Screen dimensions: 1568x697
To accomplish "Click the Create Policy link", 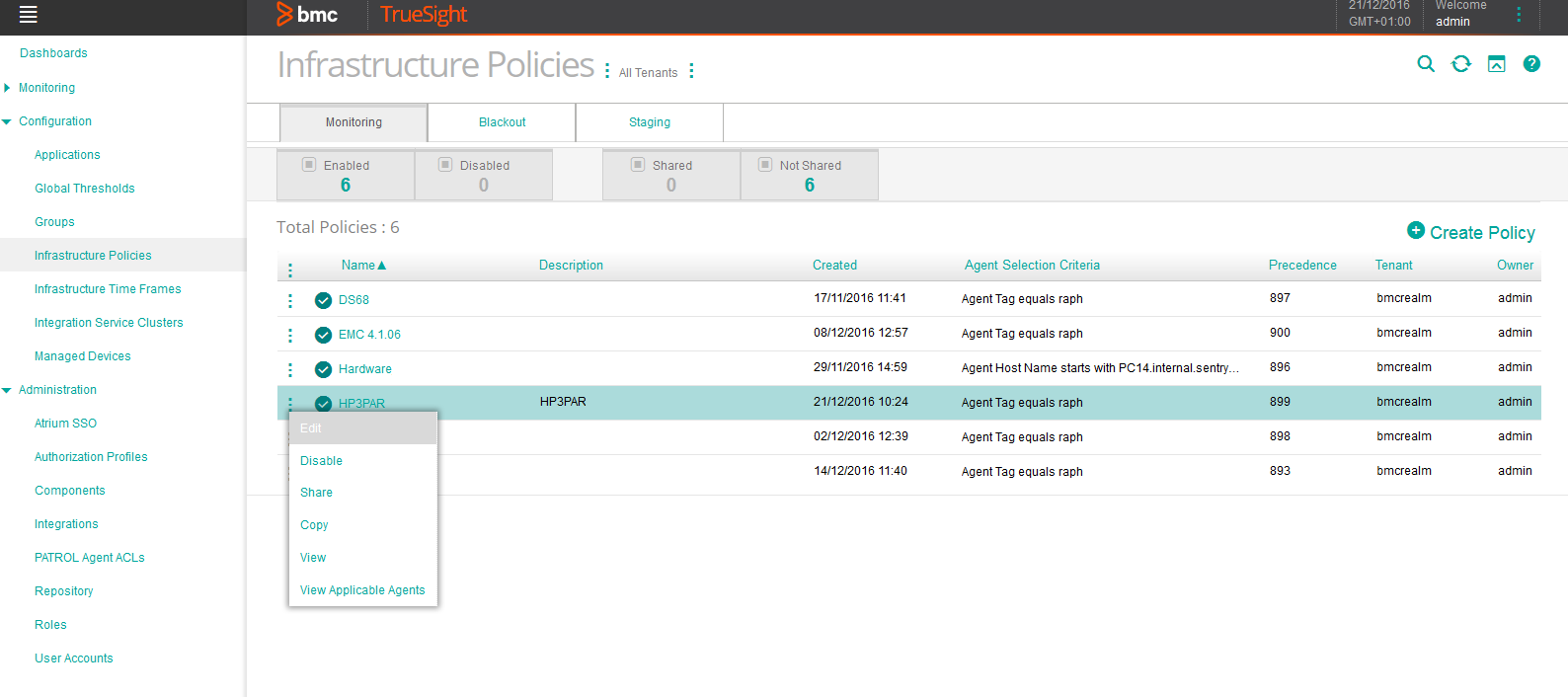I will point(1482,233).
